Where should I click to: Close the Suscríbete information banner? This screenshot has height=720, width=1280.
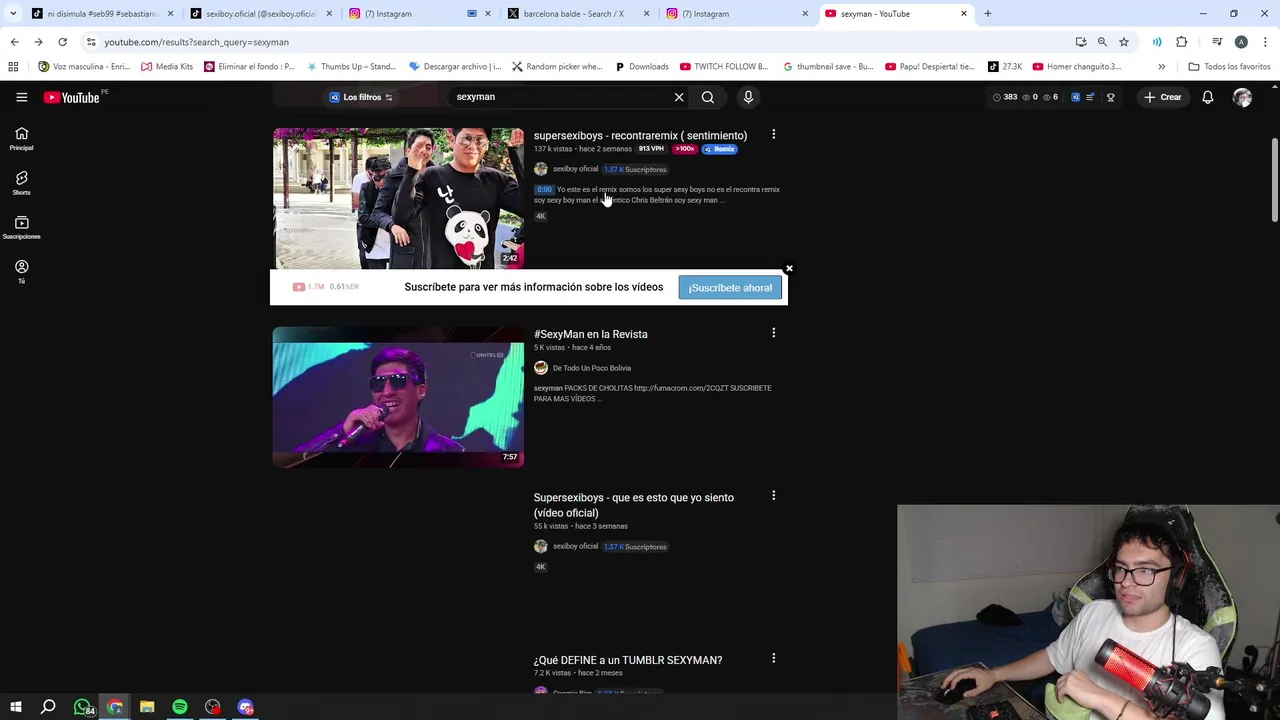(x=789, y=268)
